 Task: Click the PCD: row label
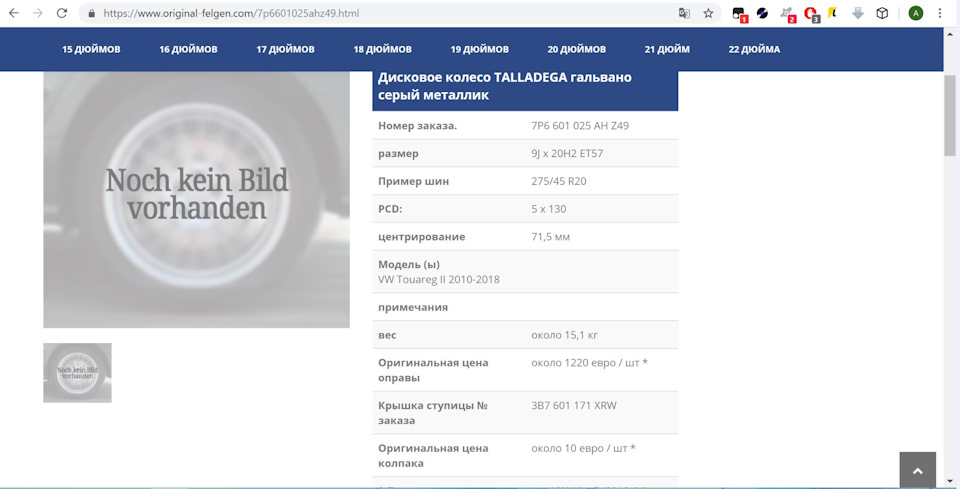click(x=390, y=209)
